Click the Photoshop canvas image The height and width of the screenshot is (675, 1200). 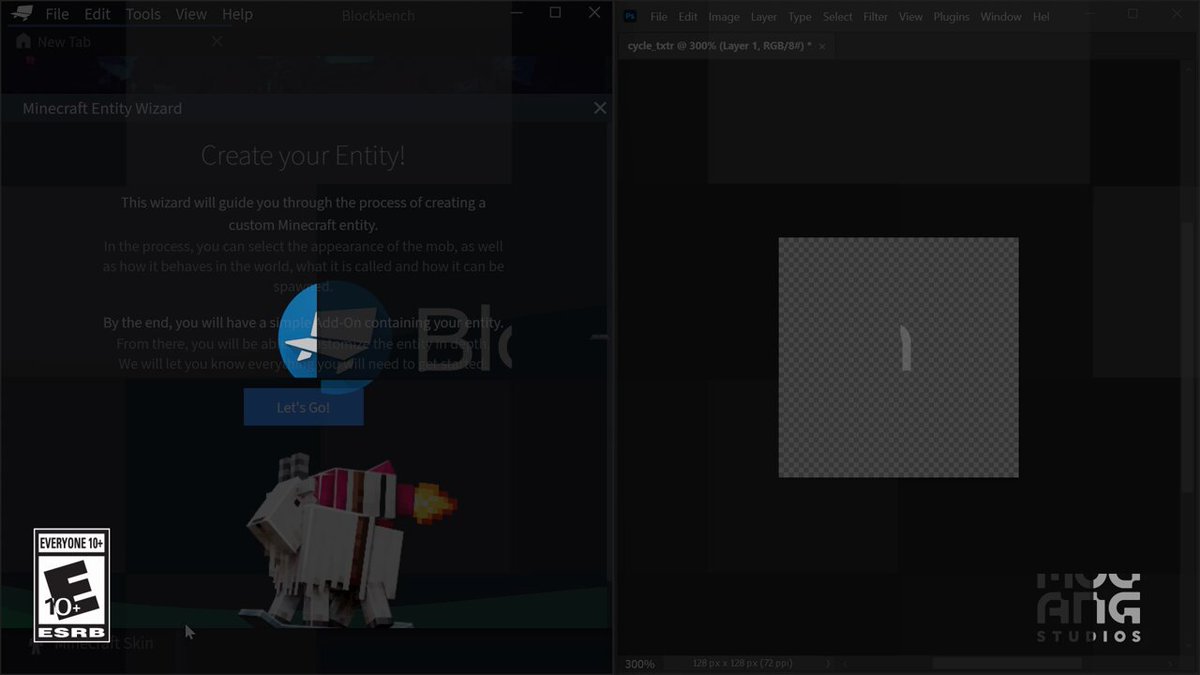[898, 357]
